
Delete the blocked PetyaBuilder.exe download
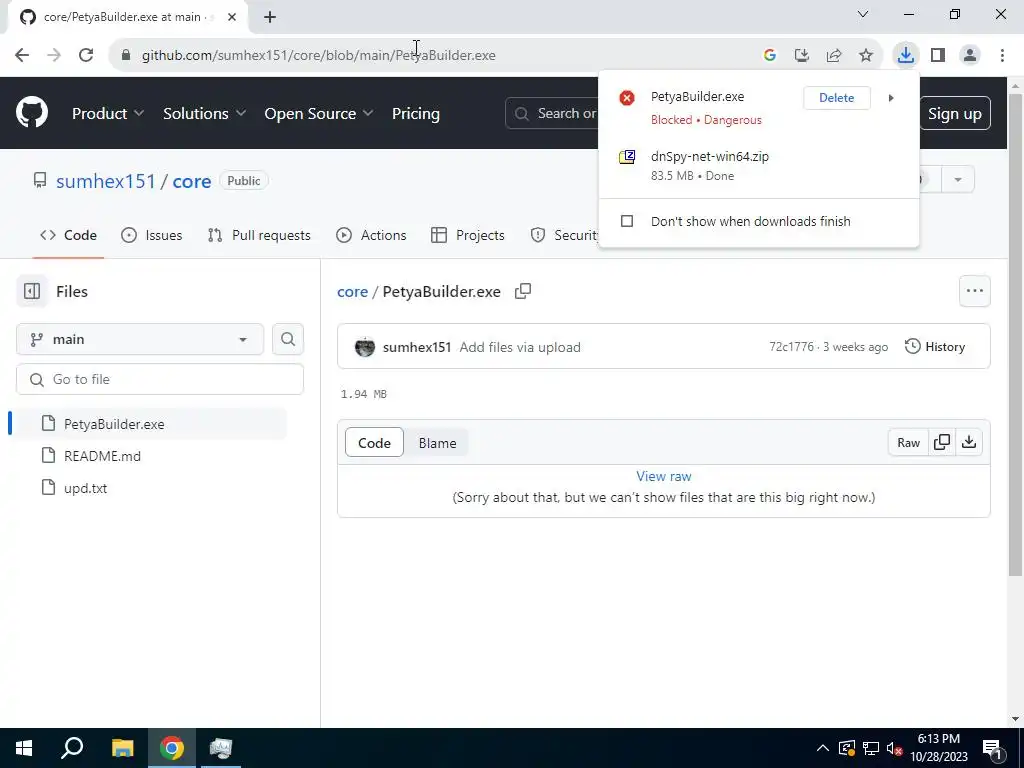[837, 98]
